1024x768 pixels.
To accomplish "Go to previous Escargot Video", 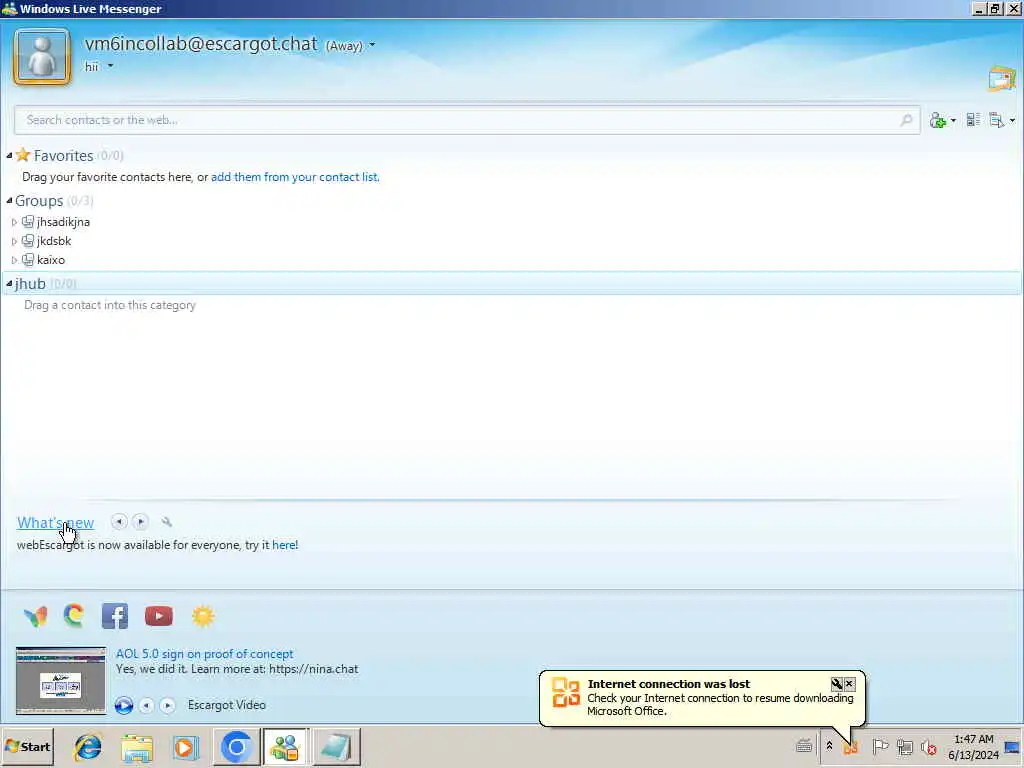I will [x=146, y=705].
